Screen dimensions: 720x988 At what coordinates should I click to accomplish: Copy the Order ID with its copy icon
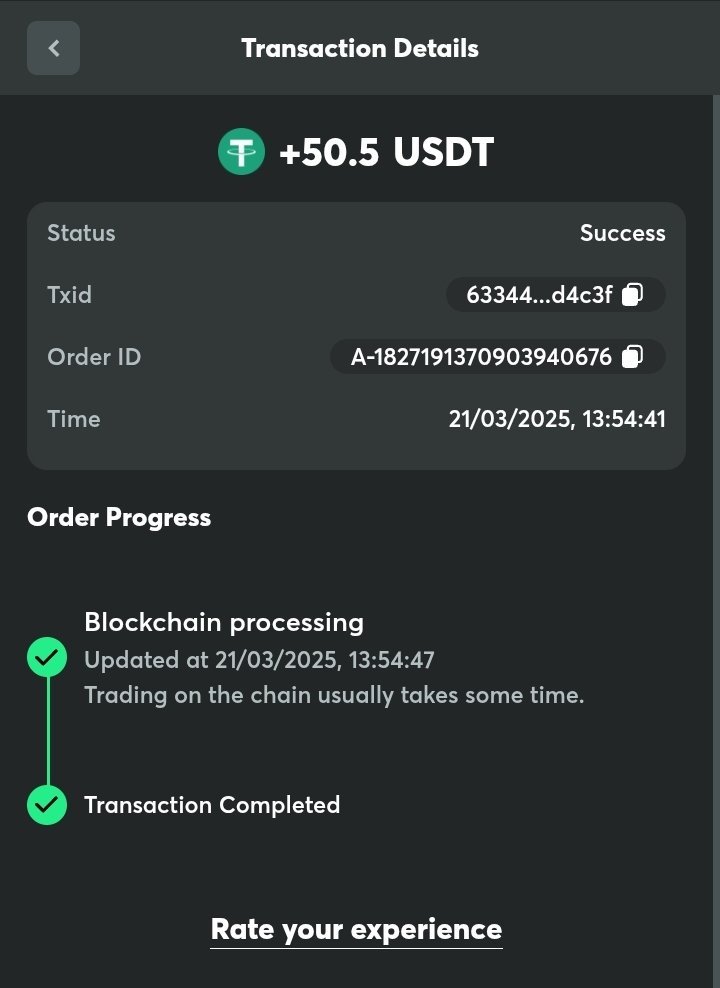(x=632, y=357)
